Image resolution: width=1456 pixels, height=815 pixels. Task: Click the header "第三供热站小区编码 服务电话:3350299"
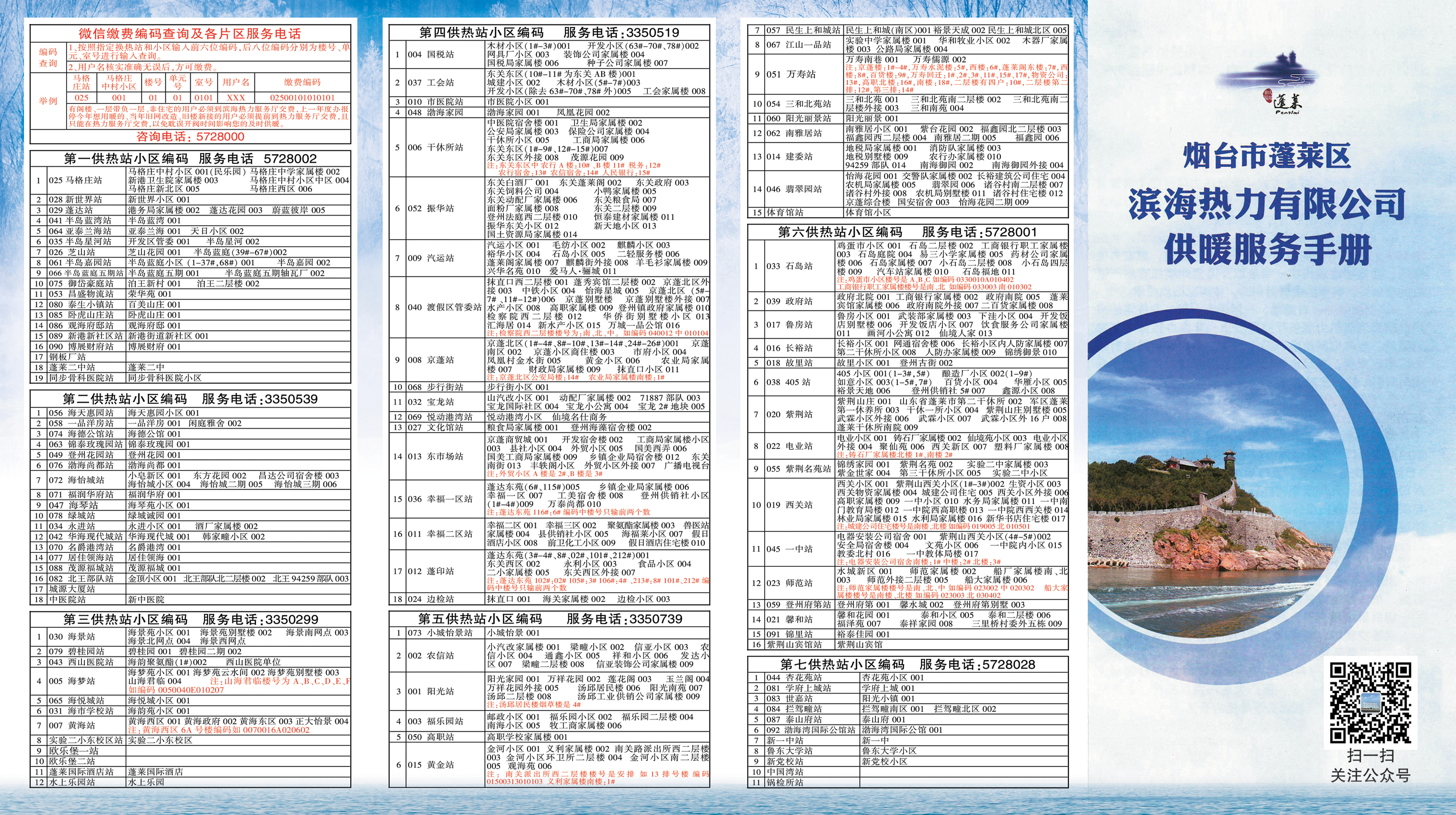coord(191,619)
